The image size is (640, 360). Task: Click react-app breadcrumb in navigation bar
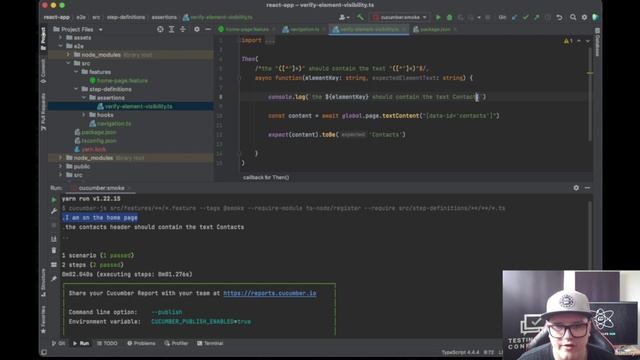pyautogui.click(x=57, y=18)
